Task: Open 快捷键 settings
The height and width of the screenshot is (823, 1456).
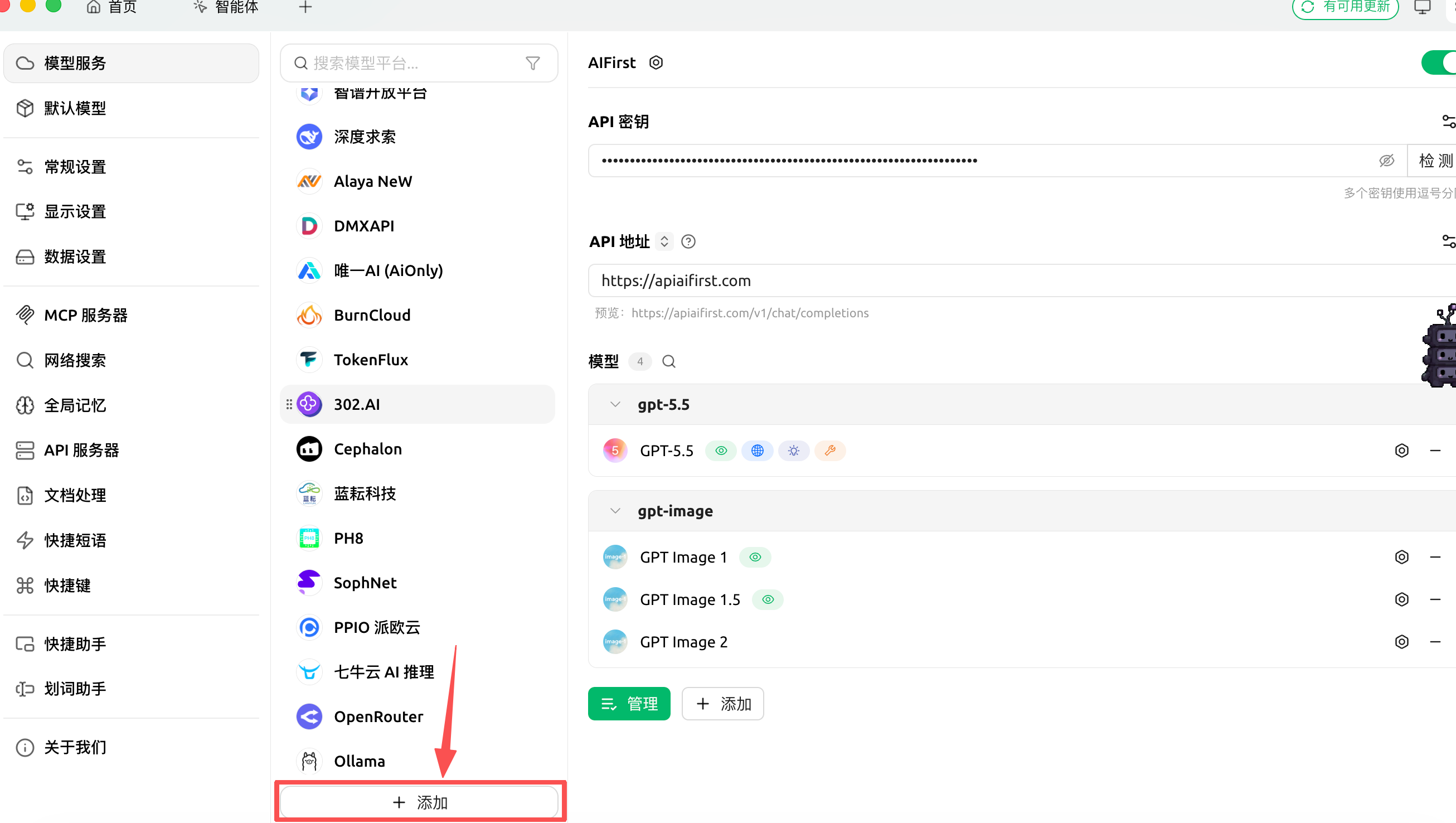Action: click(131, 585)
